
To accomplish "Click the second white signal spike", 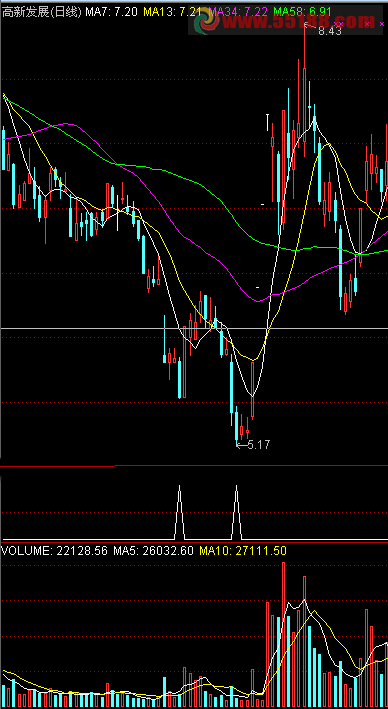I will click(x=237, y=512).
